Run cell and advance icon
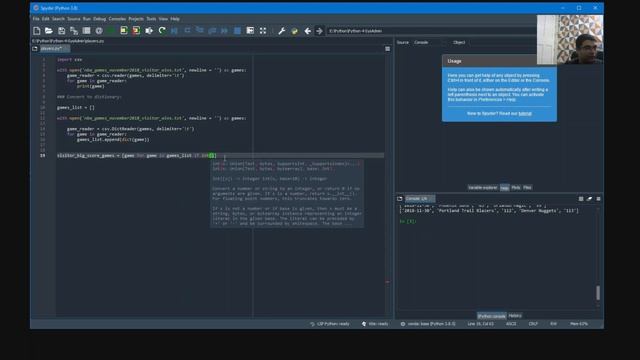 pyautogui.click(x=136, y=31)
